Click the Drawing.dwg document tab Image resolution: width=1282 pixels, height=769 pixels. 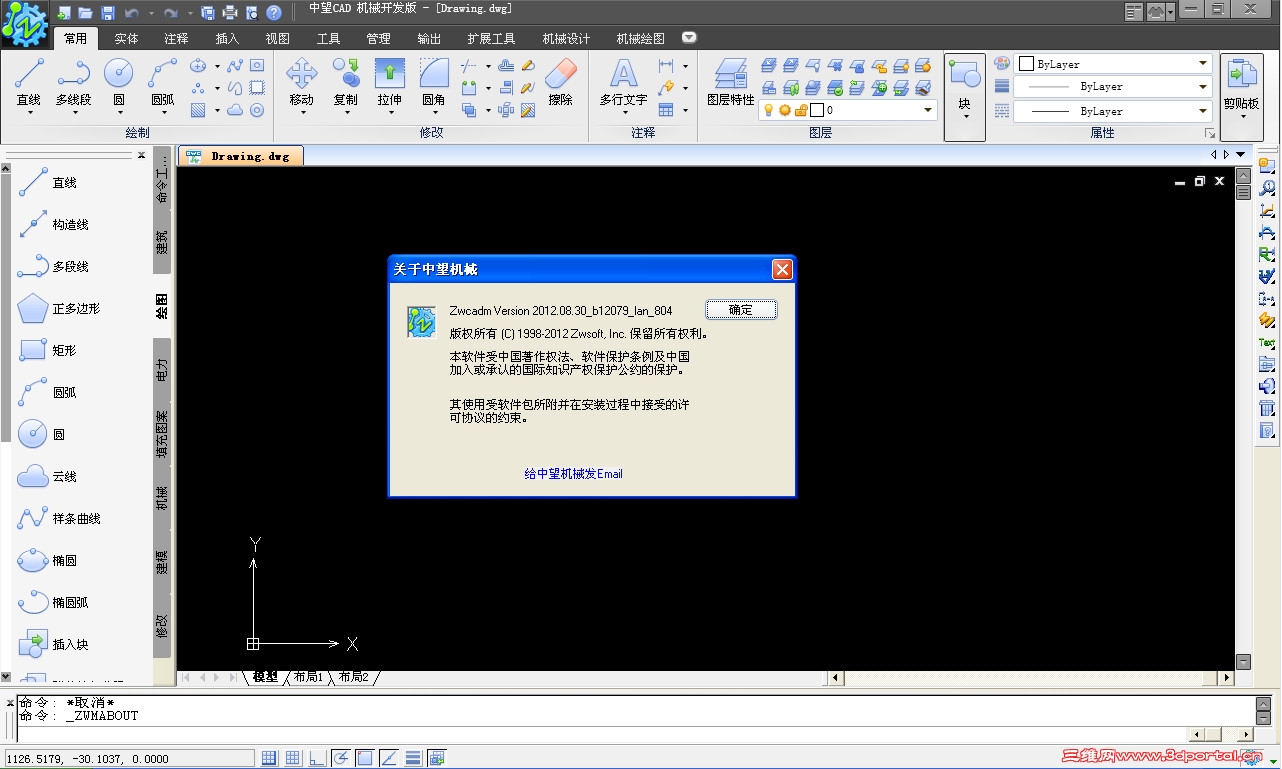tap(240, 156)
